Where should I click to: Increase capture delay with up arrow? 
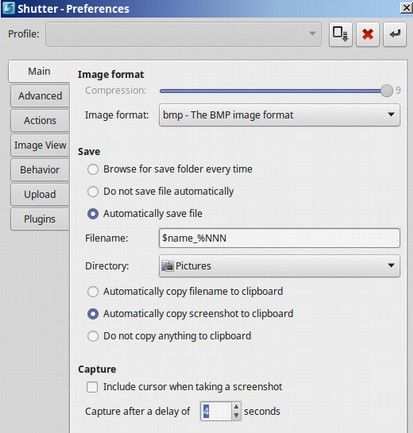pos(236,407)
